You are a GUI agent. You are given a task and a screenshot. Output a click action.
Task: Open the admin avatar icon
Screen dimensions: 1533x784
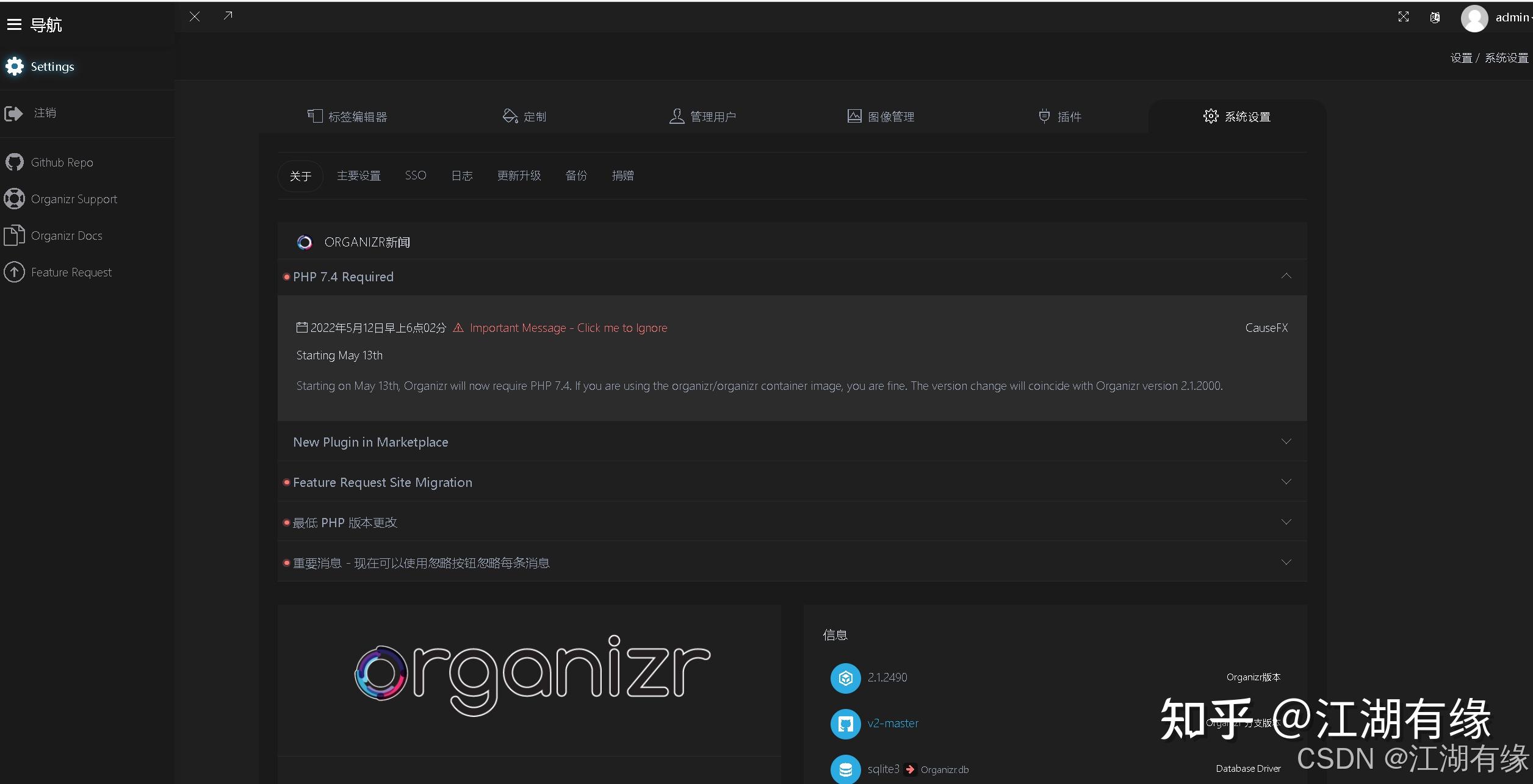click(x=1474, y=18)
